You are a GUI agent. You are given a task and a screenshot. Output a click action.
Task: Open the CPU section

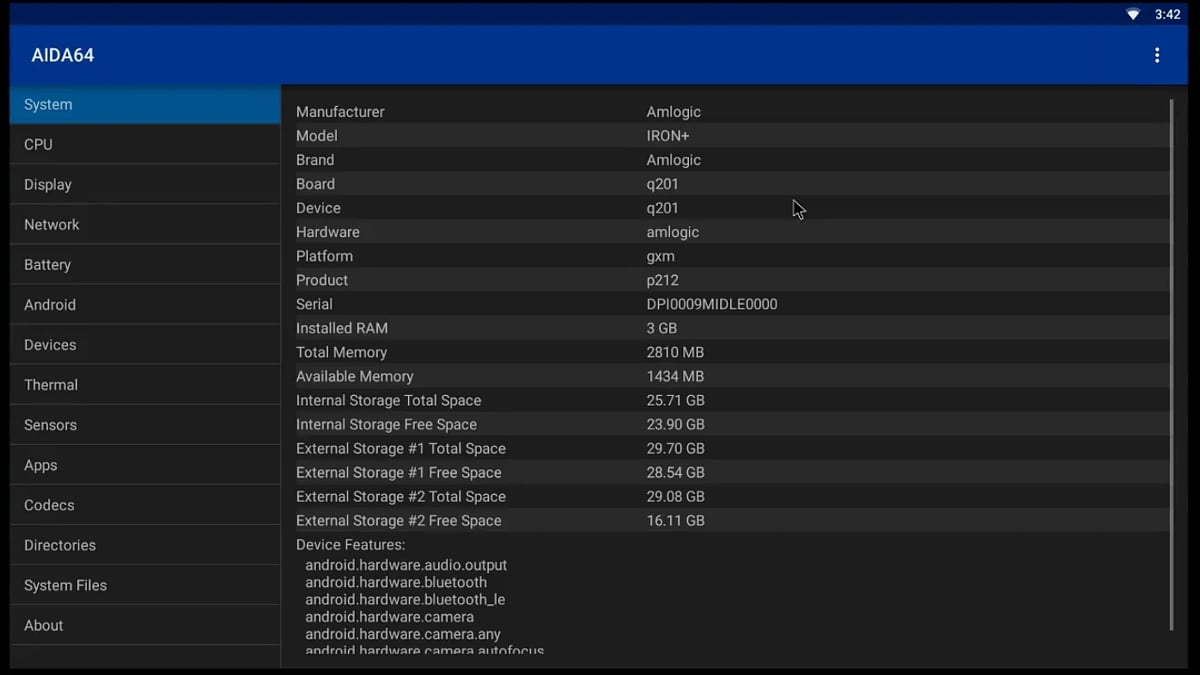point(145,144)
